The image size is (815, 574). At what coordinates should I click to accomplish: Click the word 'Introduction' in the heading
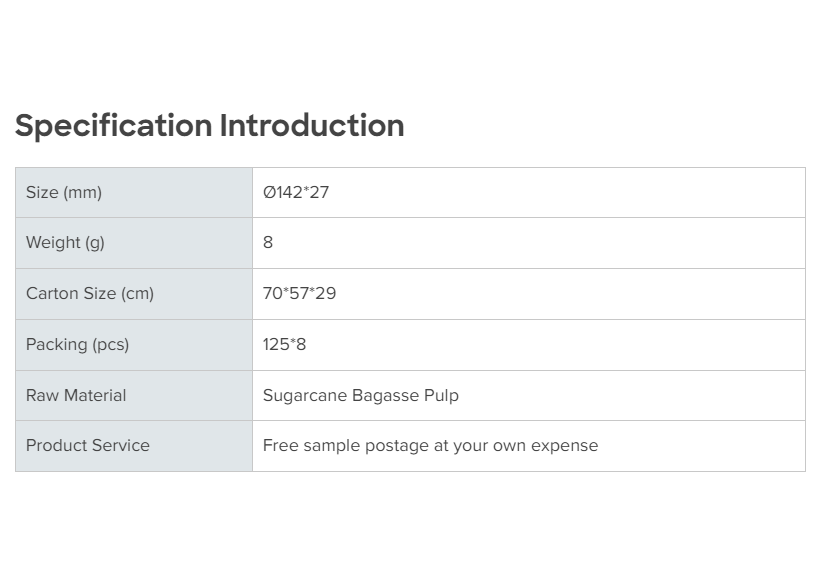tap(312, 126)
